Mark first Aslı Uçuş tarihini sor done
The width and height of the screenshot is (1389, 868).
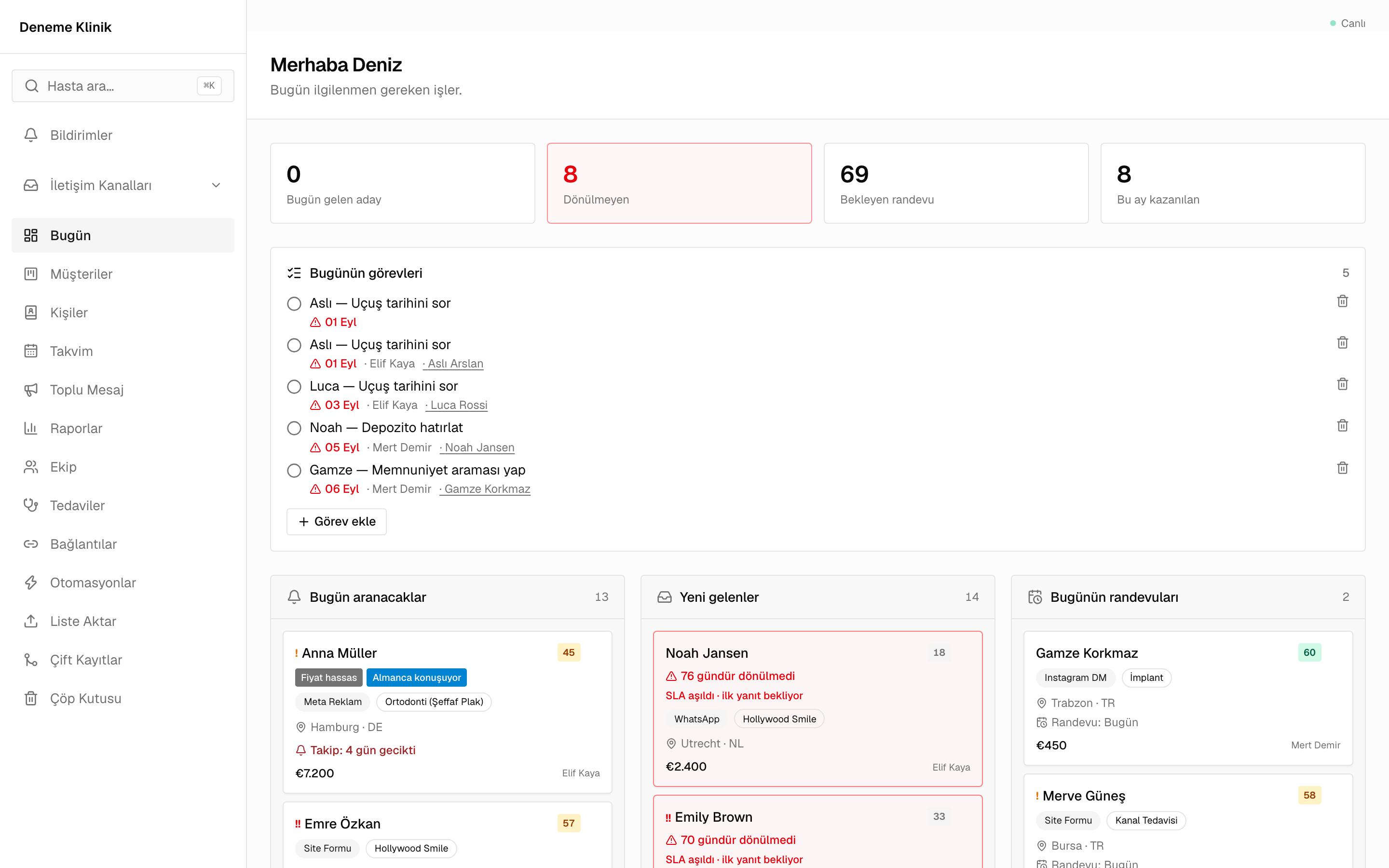point(294,303)
